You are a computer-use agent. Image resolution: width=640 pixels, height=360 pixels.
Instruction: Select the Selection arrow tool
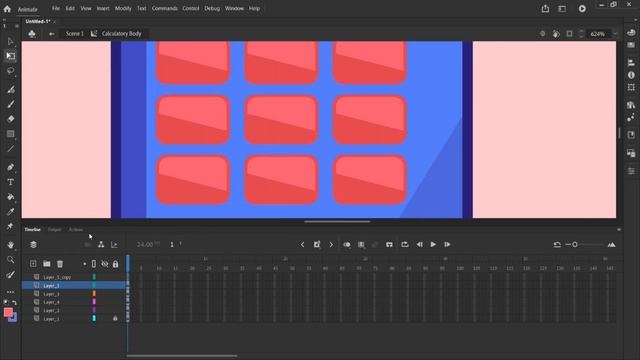11,41
